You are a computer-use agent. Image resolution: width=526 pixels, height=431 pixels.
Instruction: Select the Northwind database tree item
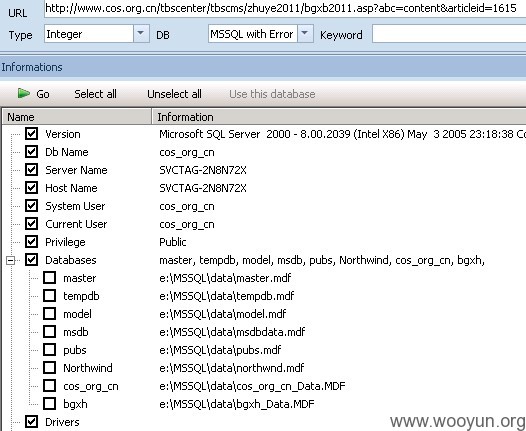coord(88,368)
